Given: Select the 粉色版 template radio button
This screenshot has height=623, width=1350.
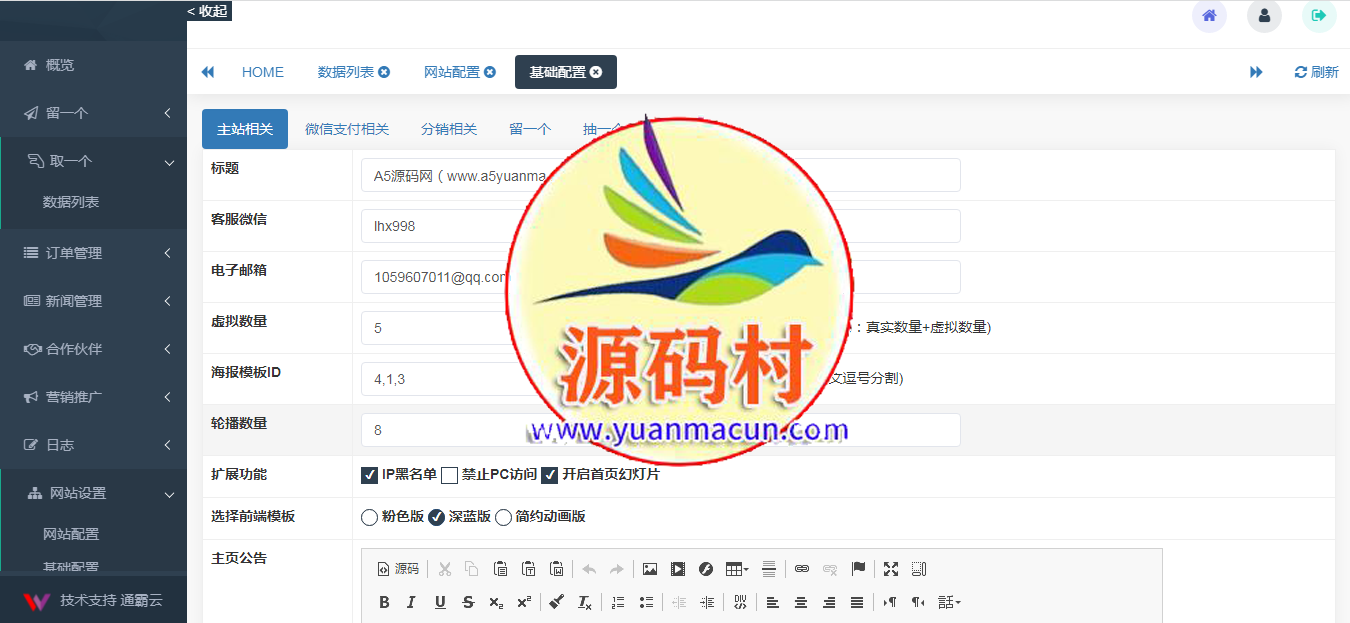Looking at the screenshot, I should 369,517.
